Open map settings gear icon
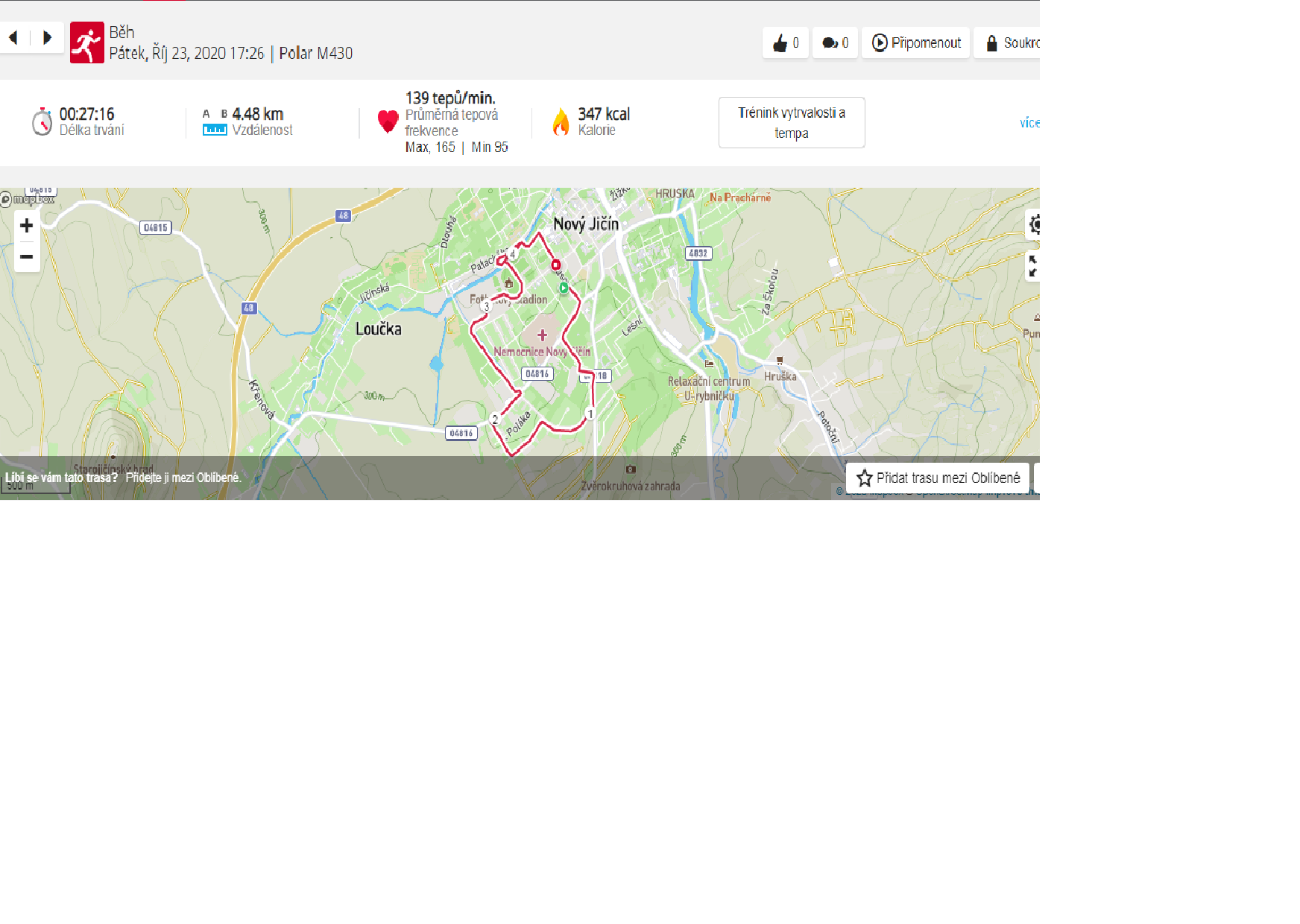This screenshot has height=924, width=1300. tap(1034, 224)
